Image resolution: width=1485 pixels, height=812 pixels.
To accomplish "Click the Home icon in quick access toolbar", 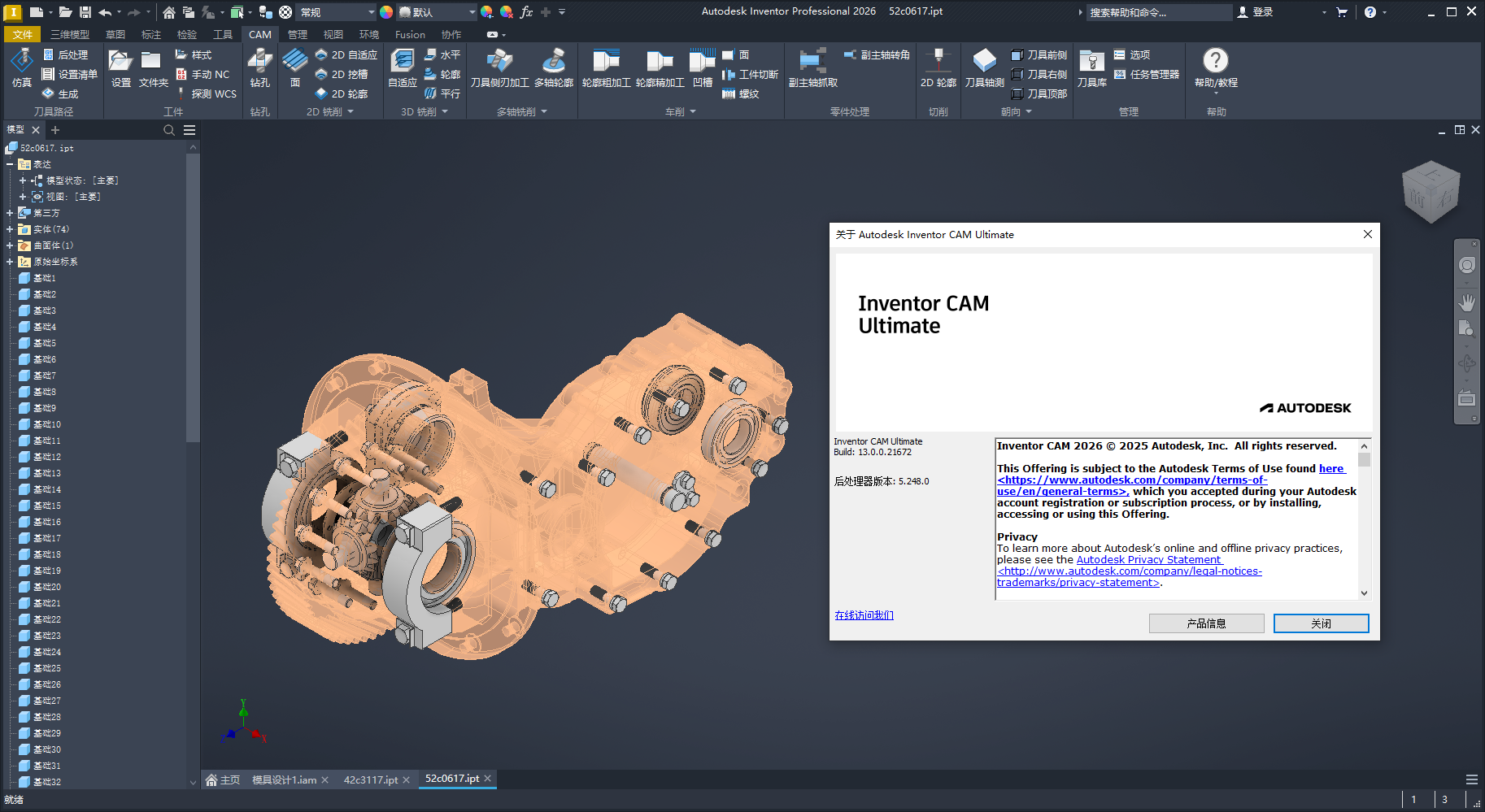I will (168, 12).
